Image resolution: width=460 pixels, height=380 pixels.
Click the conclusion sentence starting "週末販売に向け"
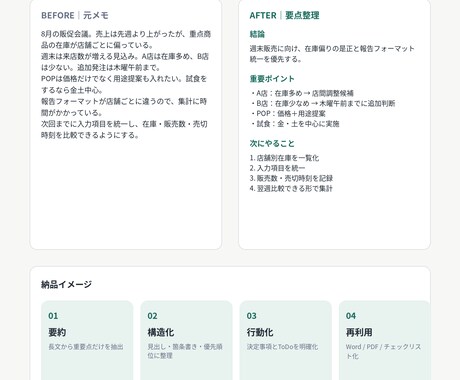pyautogui.click(x=332, y=54)
